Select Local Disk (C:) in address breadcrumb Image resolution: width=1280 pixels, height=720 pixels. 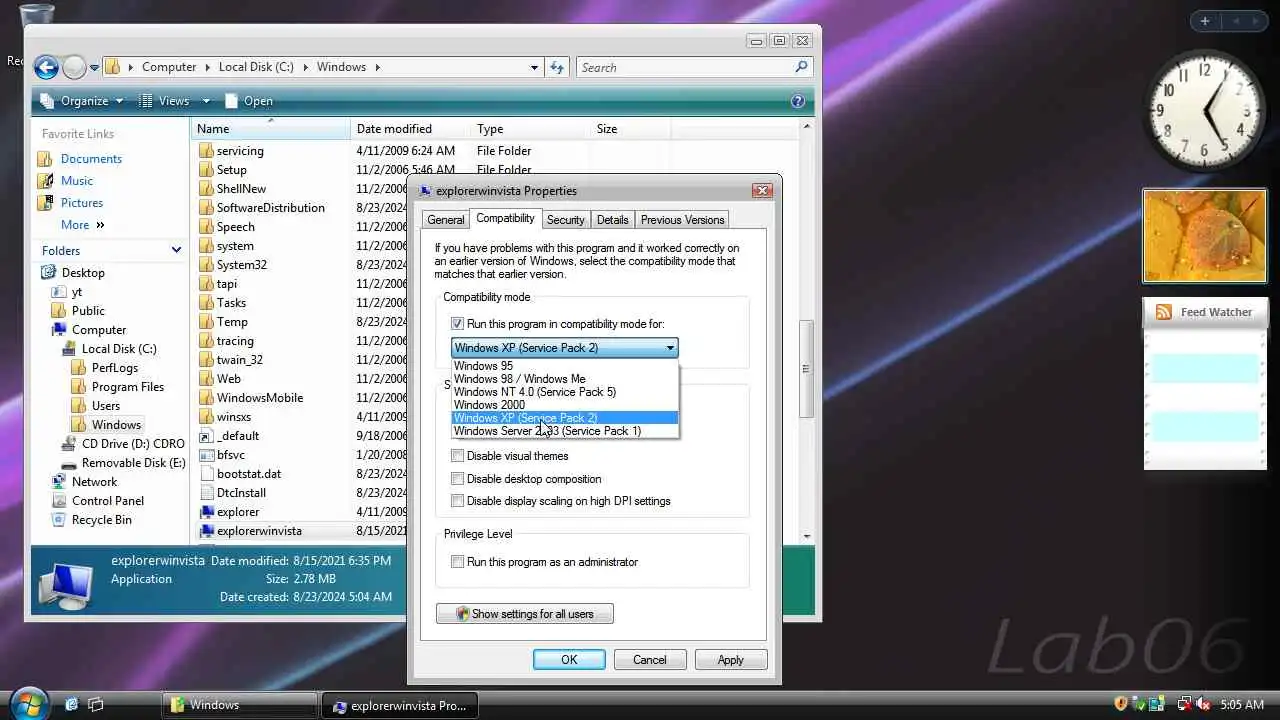[256, 67]
